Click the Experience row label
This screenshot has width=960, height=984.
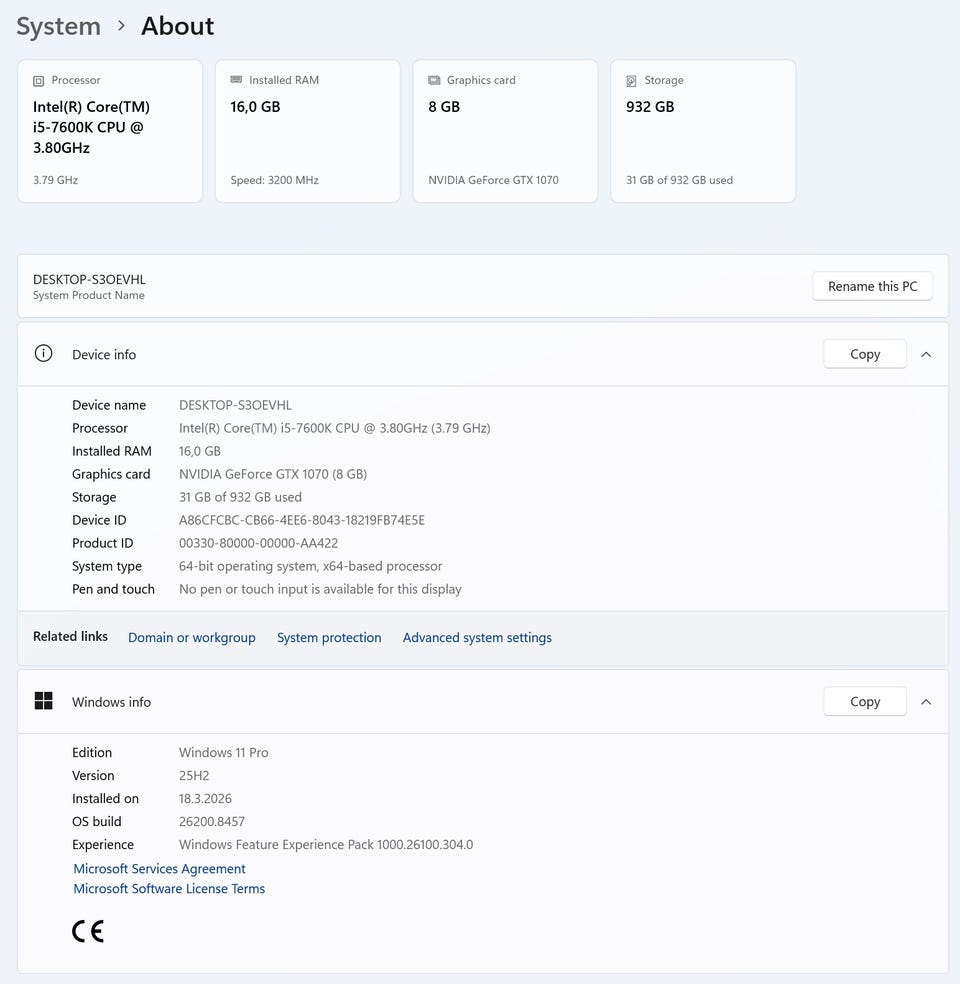pyautogui.click(x=103, y=845)
